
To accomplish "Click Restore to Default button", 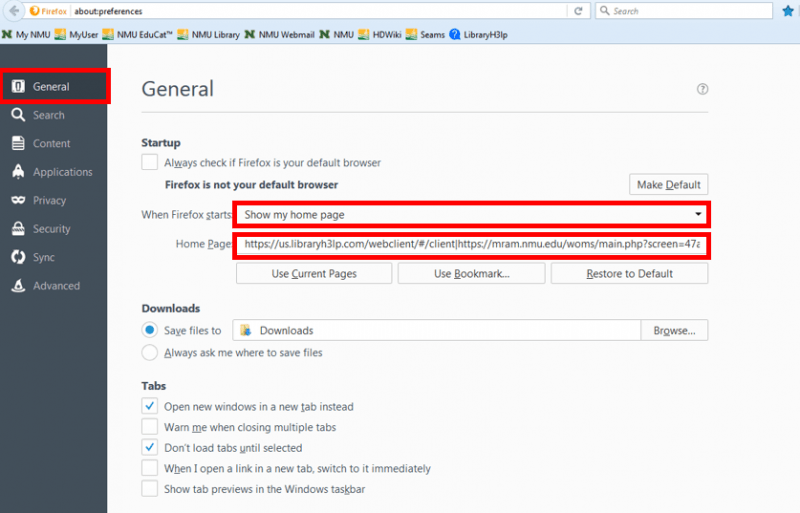I will pyautogui.click(x=629, y=274).
